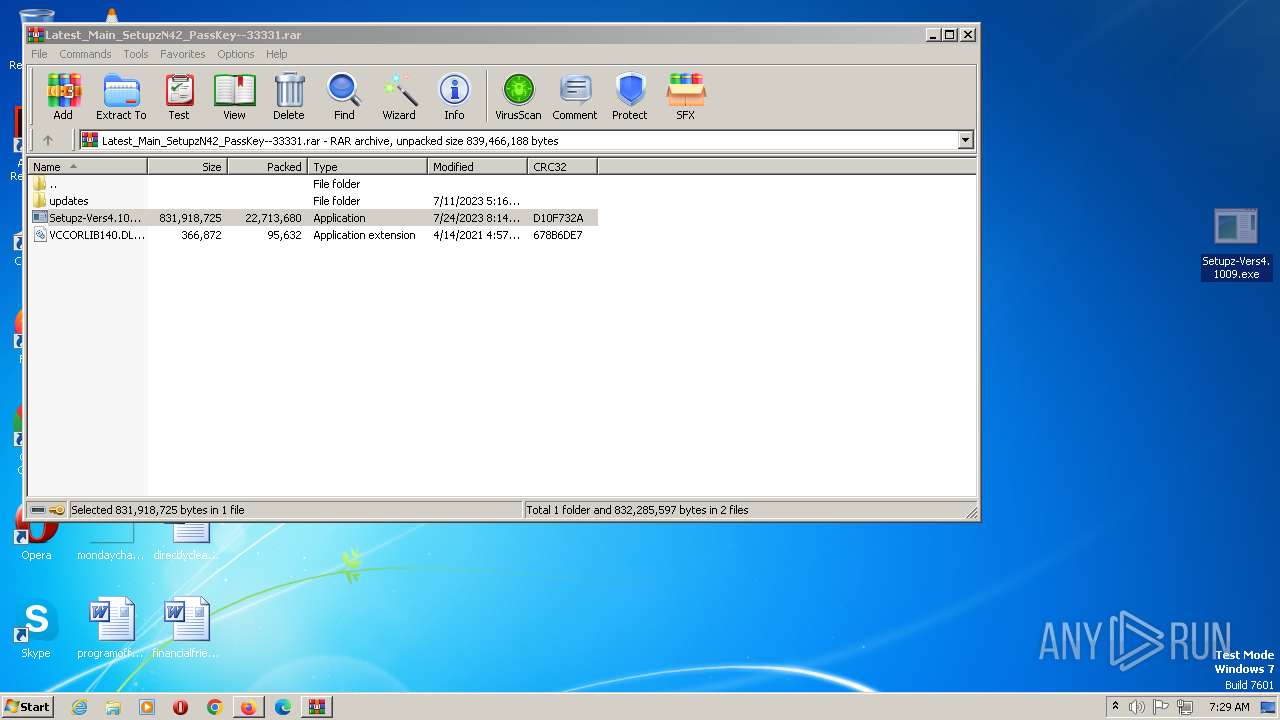
Task: Click the 7/11/2023 modified date
Action: pyautogui.click(x=476, y=201)
